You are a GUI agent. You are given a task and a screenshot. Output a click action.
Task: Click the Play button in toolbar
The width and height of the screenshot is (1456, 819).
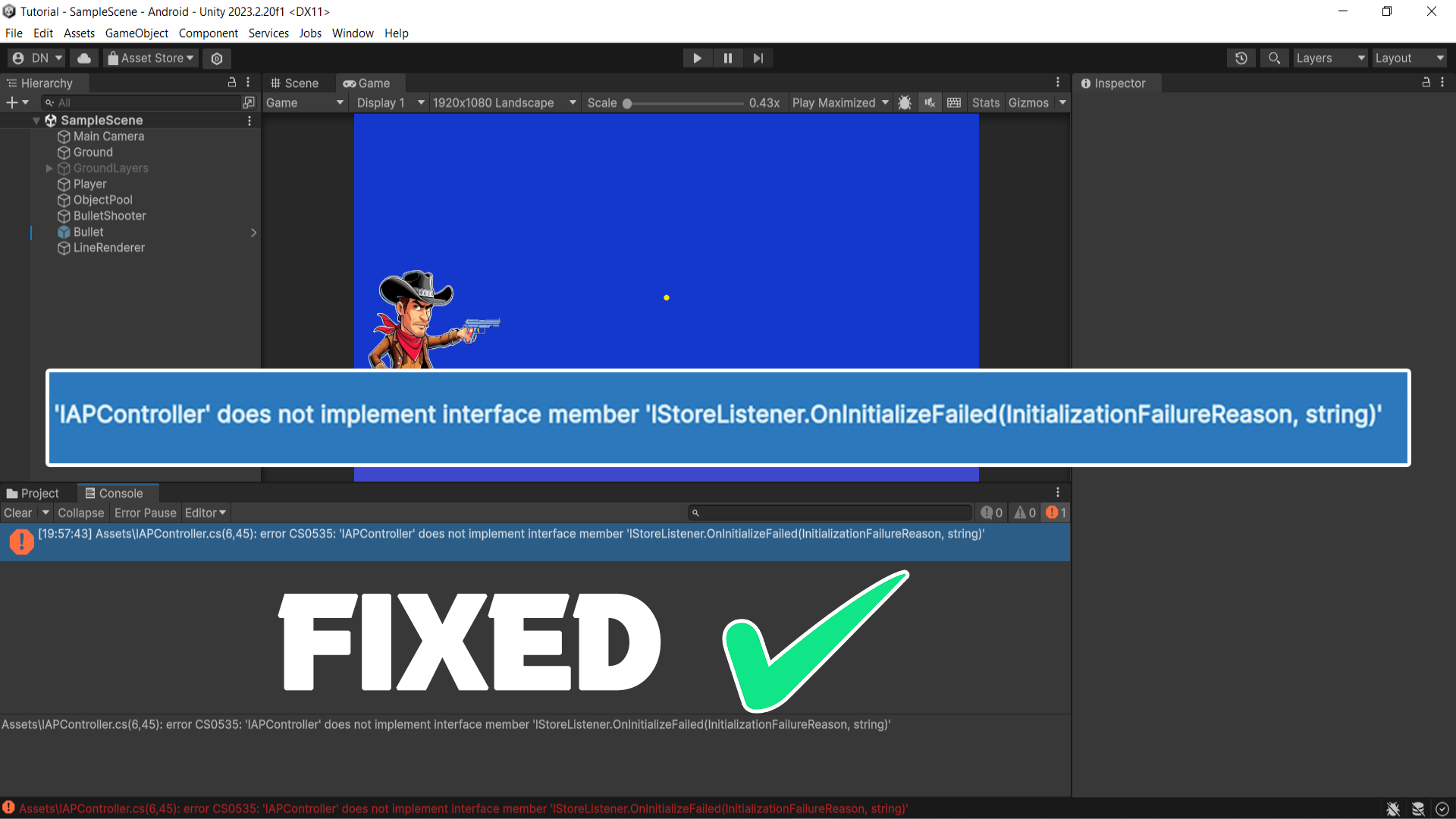697,58
